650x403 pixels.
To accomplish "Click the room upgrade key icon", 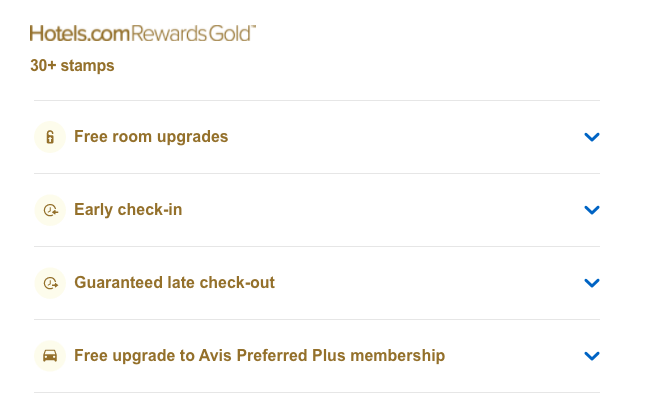I will coord(50,137).
